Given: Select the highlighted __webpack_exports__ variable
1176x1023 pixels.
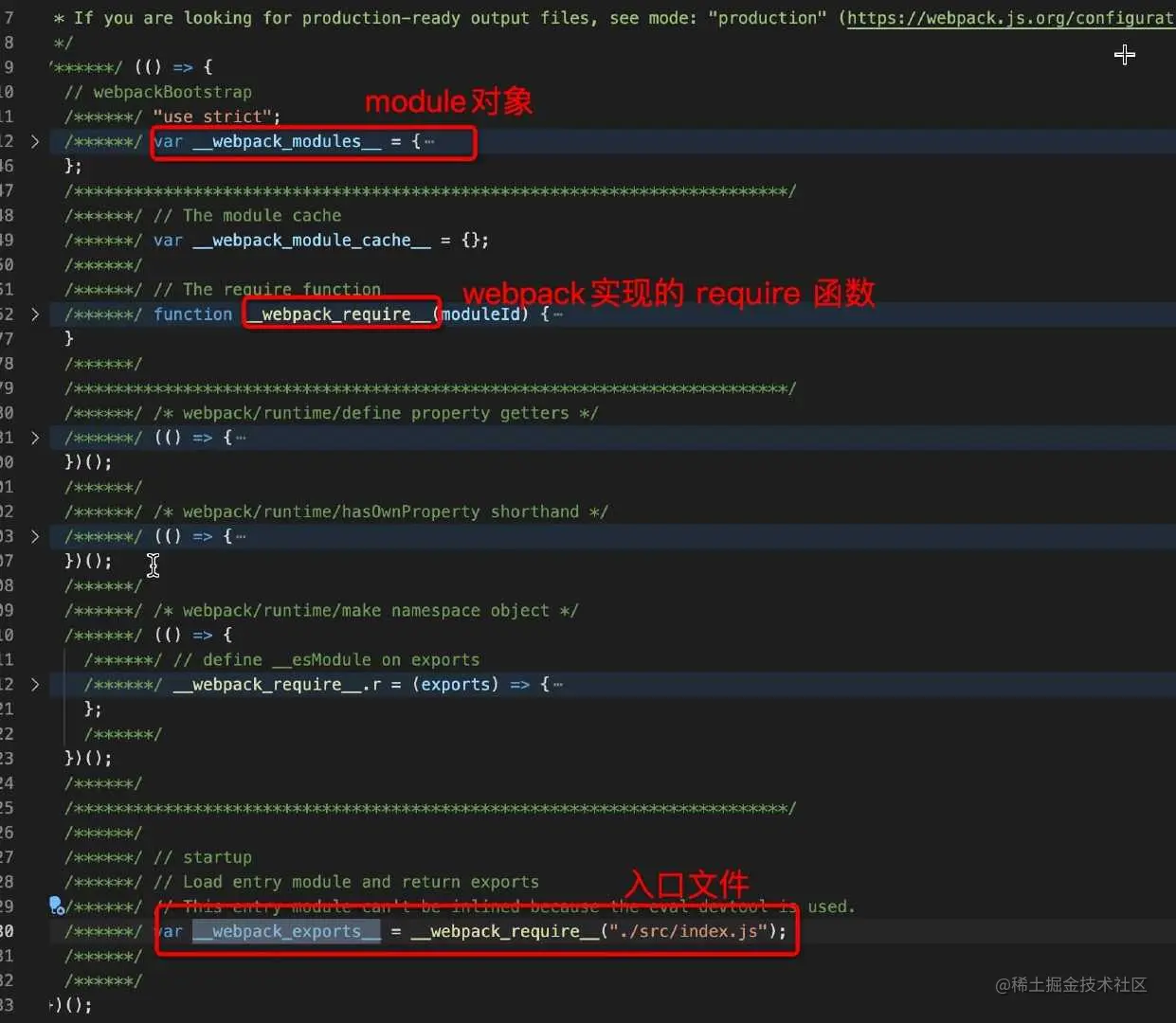Looking at the screenshot, I should coord(286,931).
